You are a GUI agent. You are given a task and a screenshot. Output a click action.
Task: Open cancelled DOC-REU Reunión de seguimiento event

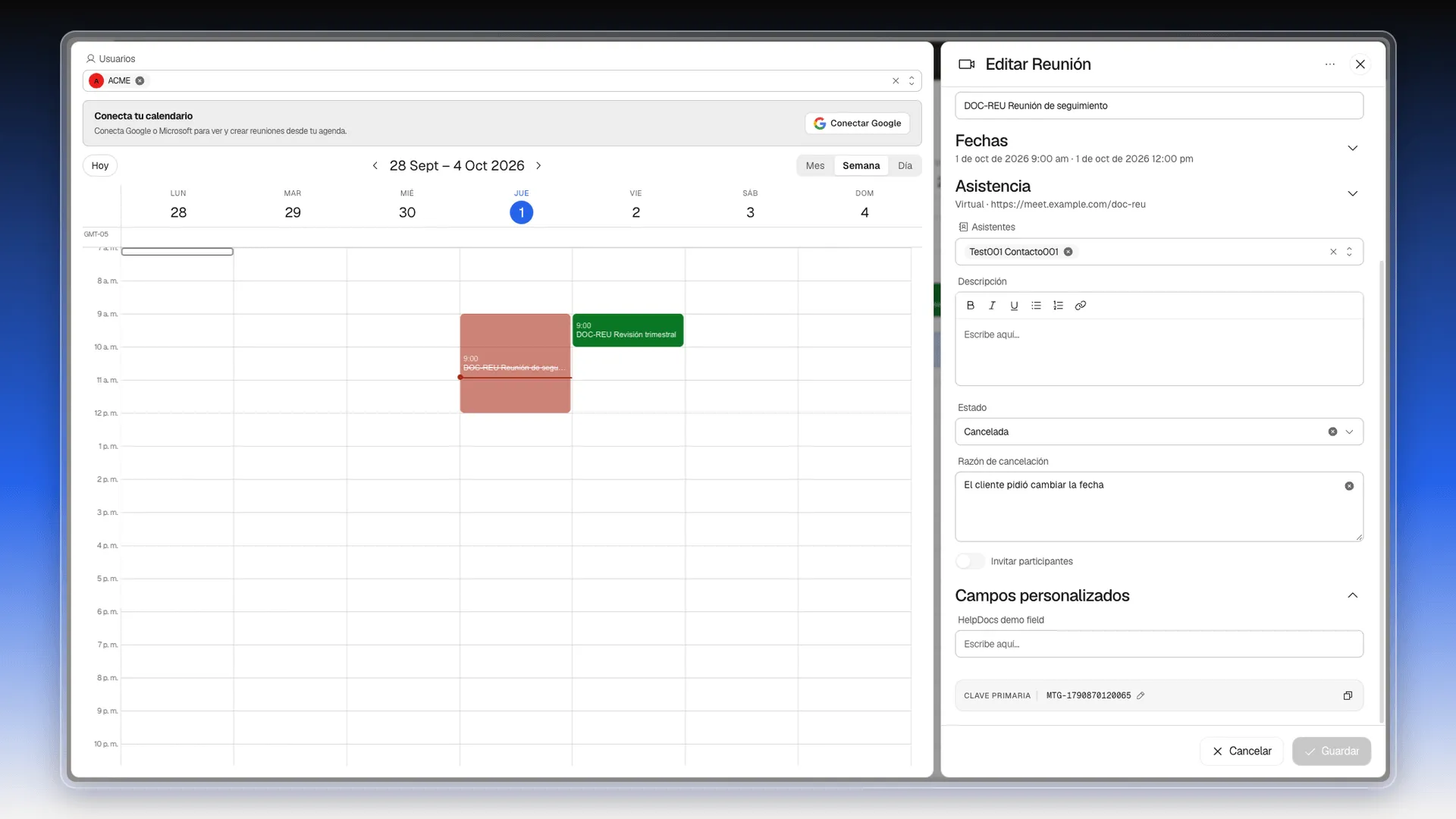(515, 363)
